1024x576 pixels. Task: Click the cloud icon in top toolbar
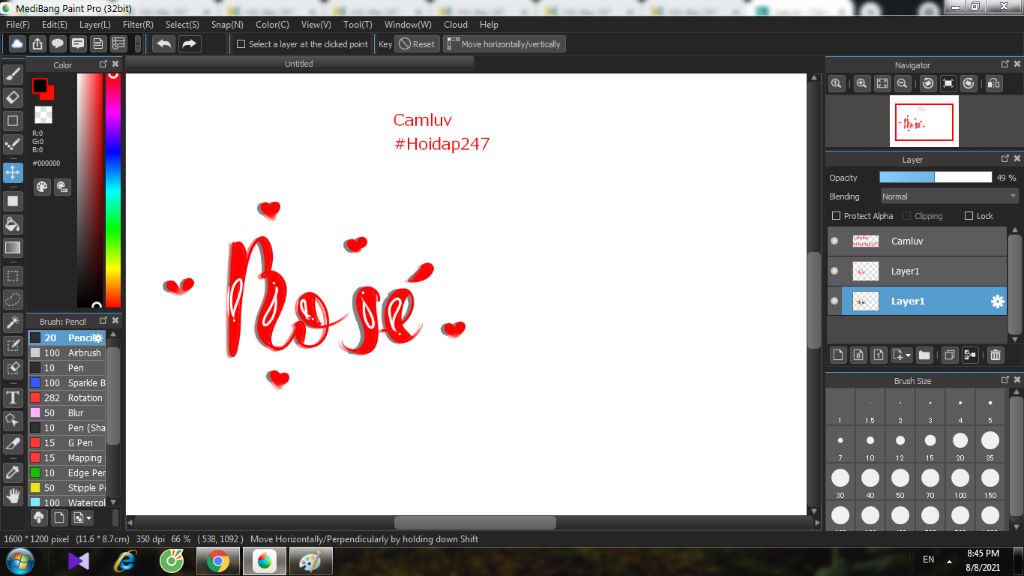click(17, 44)
